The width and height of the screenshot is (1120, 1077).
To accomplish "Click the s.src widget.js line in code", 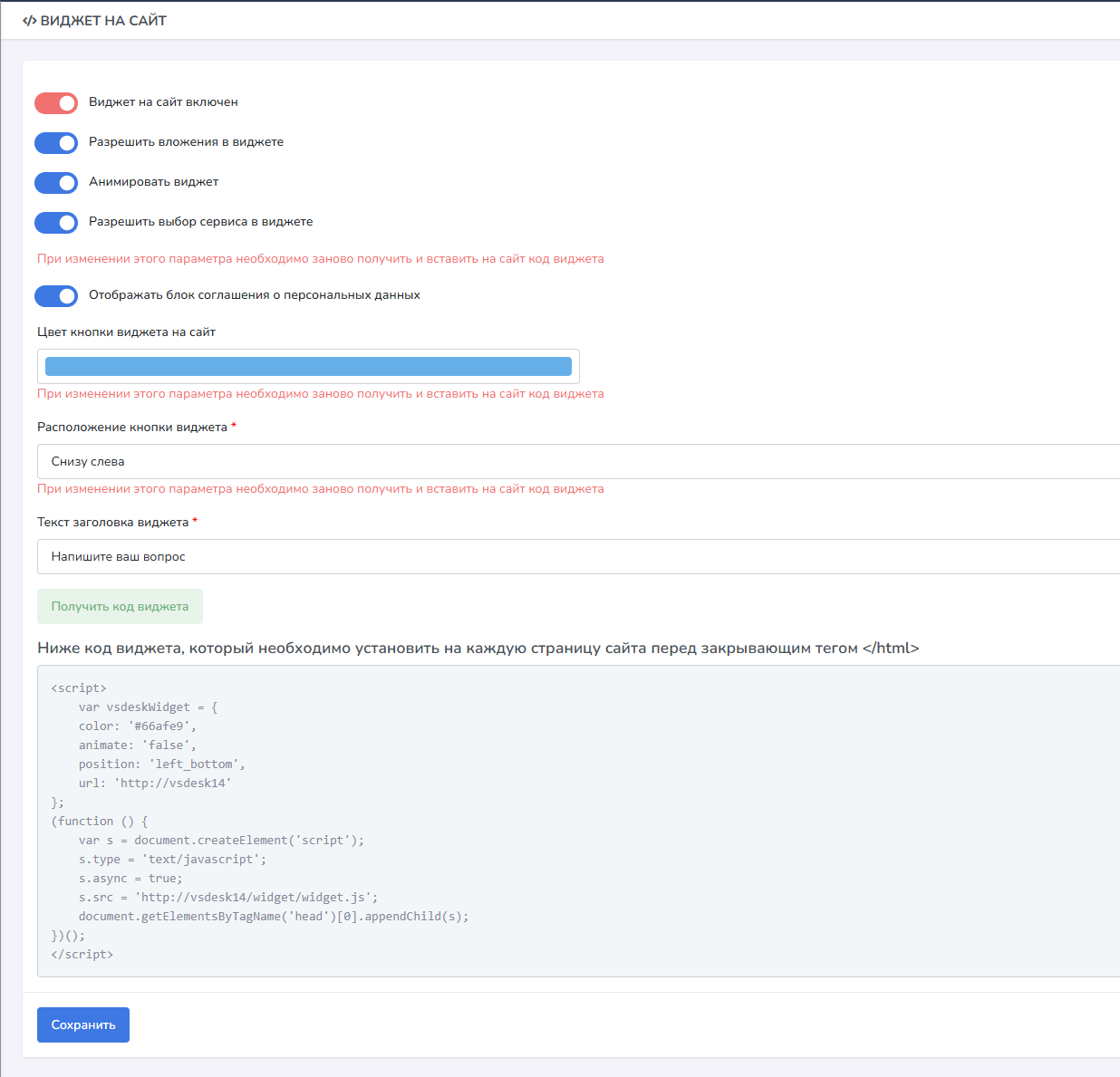I will pos(227,898).
